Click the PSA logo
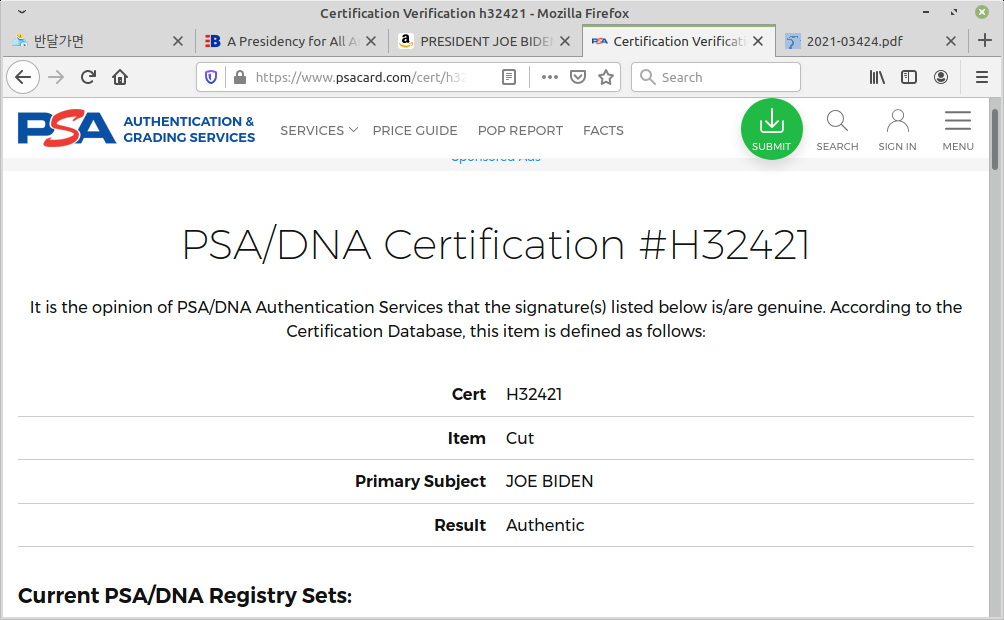 click(x=67, y=128)
